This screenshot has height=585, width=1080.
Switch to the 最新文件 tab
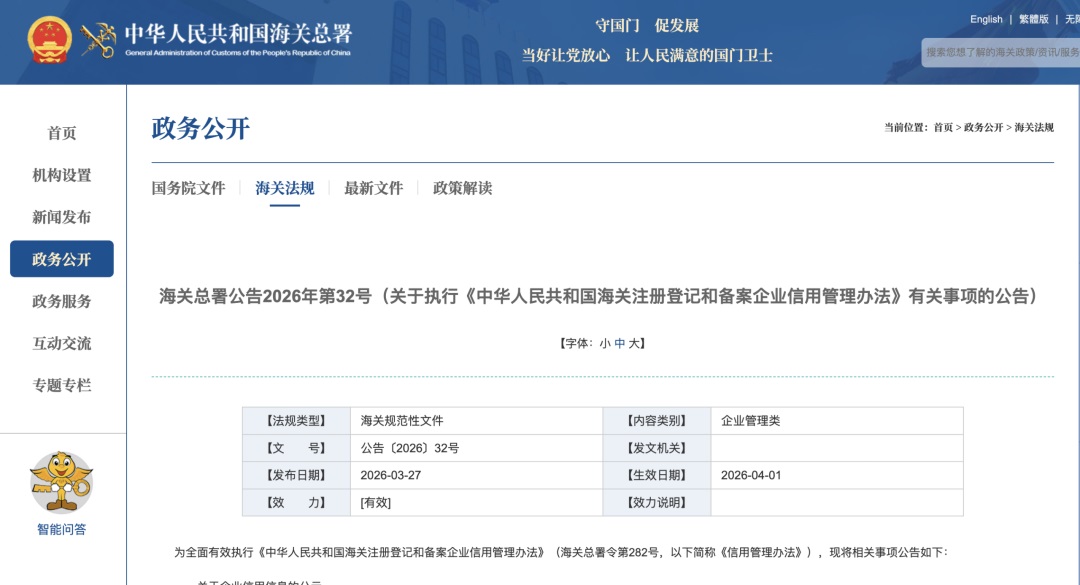tap(373, 188)
